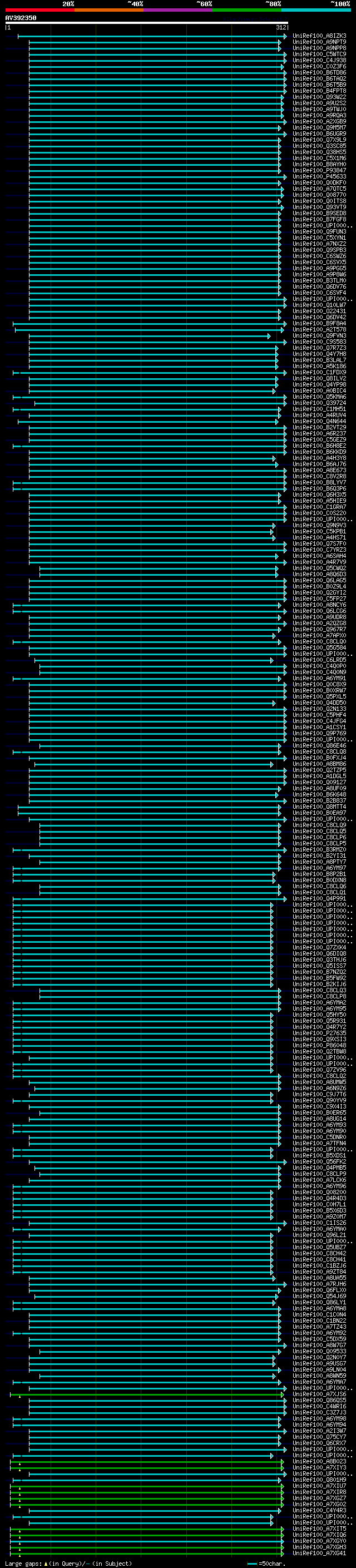356x1568 pixels.
Task: Select the UniRef100_A4HS71 label
Action: pos(319,537)
